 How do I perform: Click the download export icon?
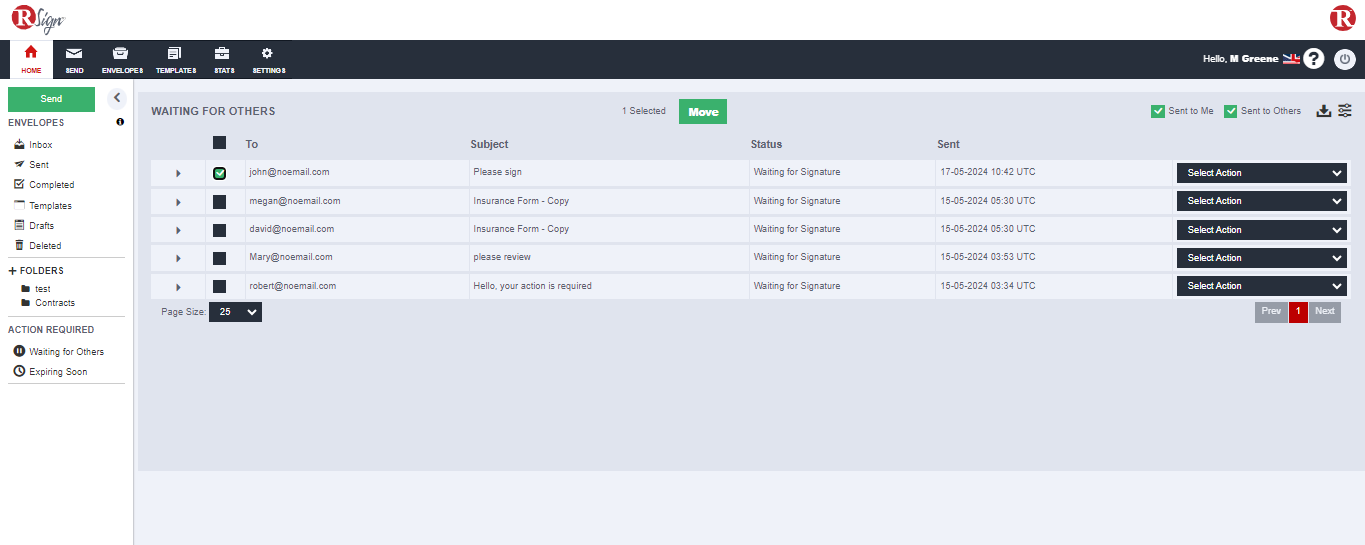click(x=1323, y=111)
